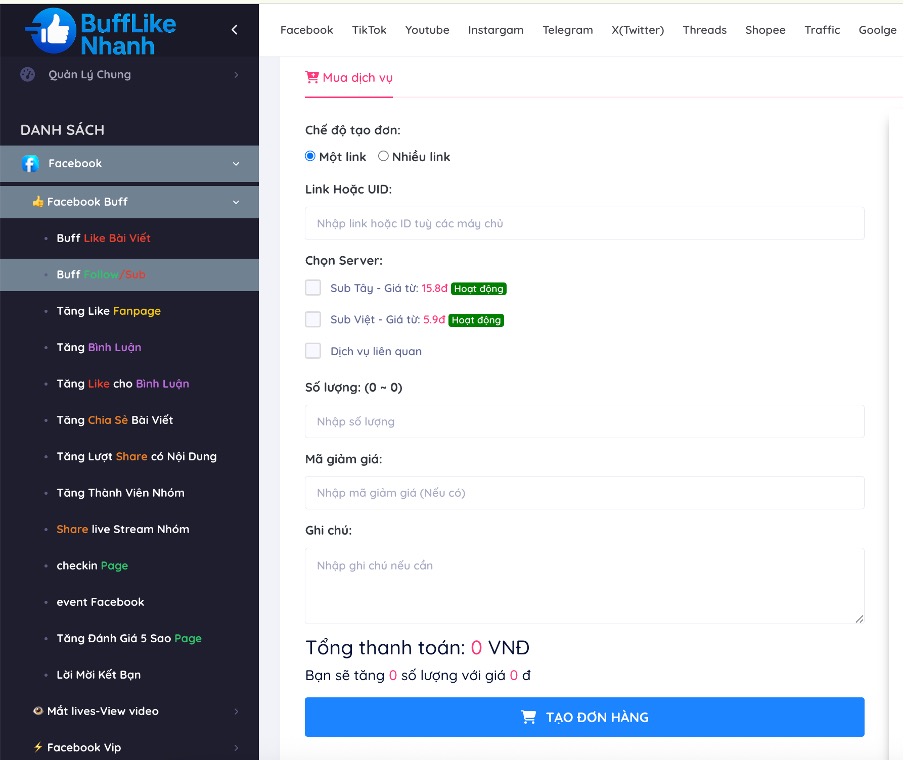This screenshot has width=904, height=760.
Task: Open Tăng Đánh Giá 5 Sao Page
Action: [x=129, y=638]
